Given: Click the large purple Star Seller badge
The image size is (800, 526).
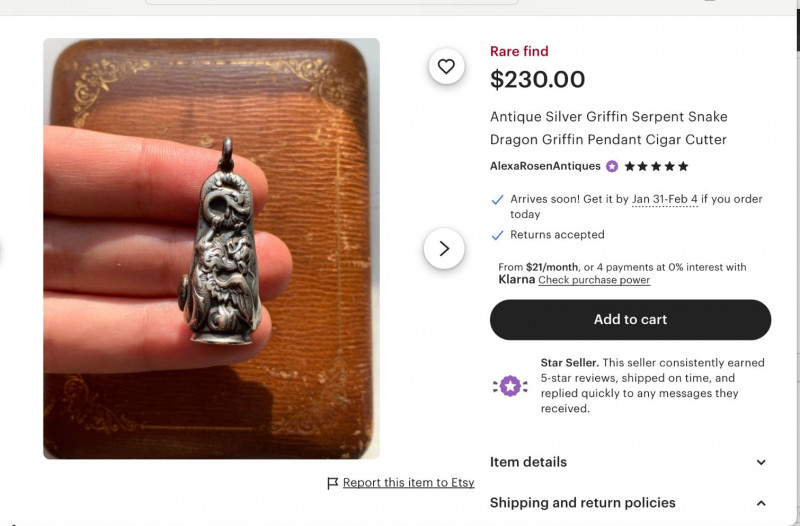Looking at the screenshot, I should pyautogui.click(x=510, y=385).
